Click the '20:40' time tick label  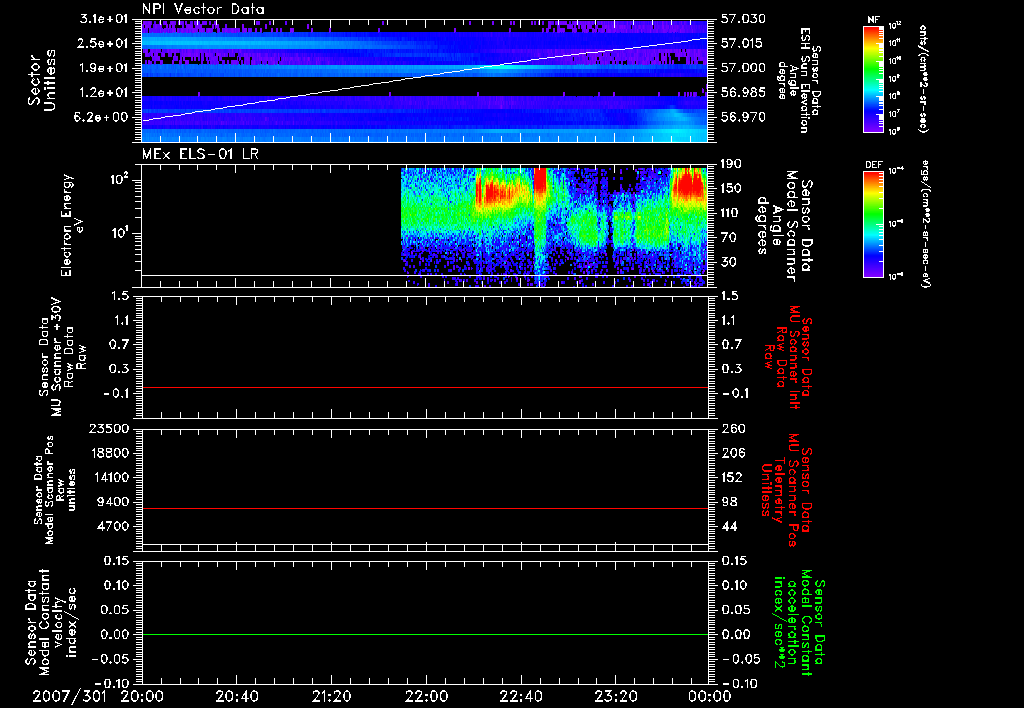pyautogui.click(x=236, y=696)
